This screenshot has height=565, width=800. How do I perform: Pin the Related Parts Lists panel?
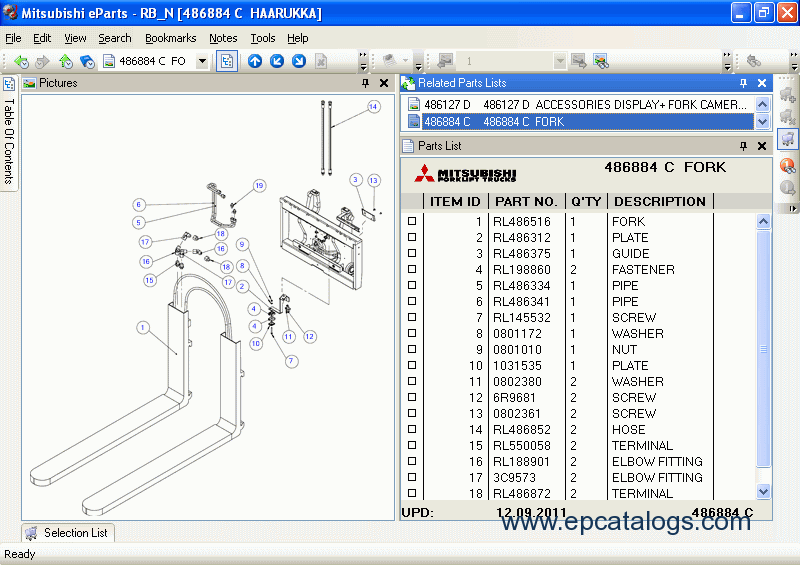[743, 83]
